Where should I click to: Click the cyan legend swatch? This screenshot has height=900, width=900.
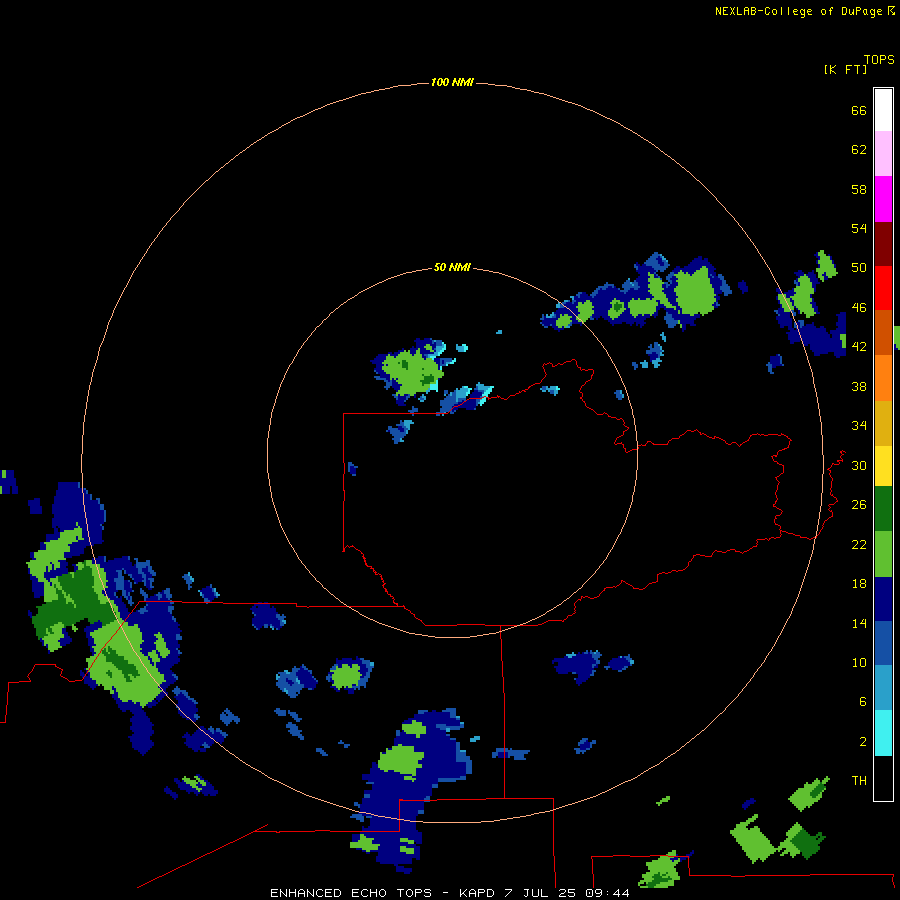(883, 733)
